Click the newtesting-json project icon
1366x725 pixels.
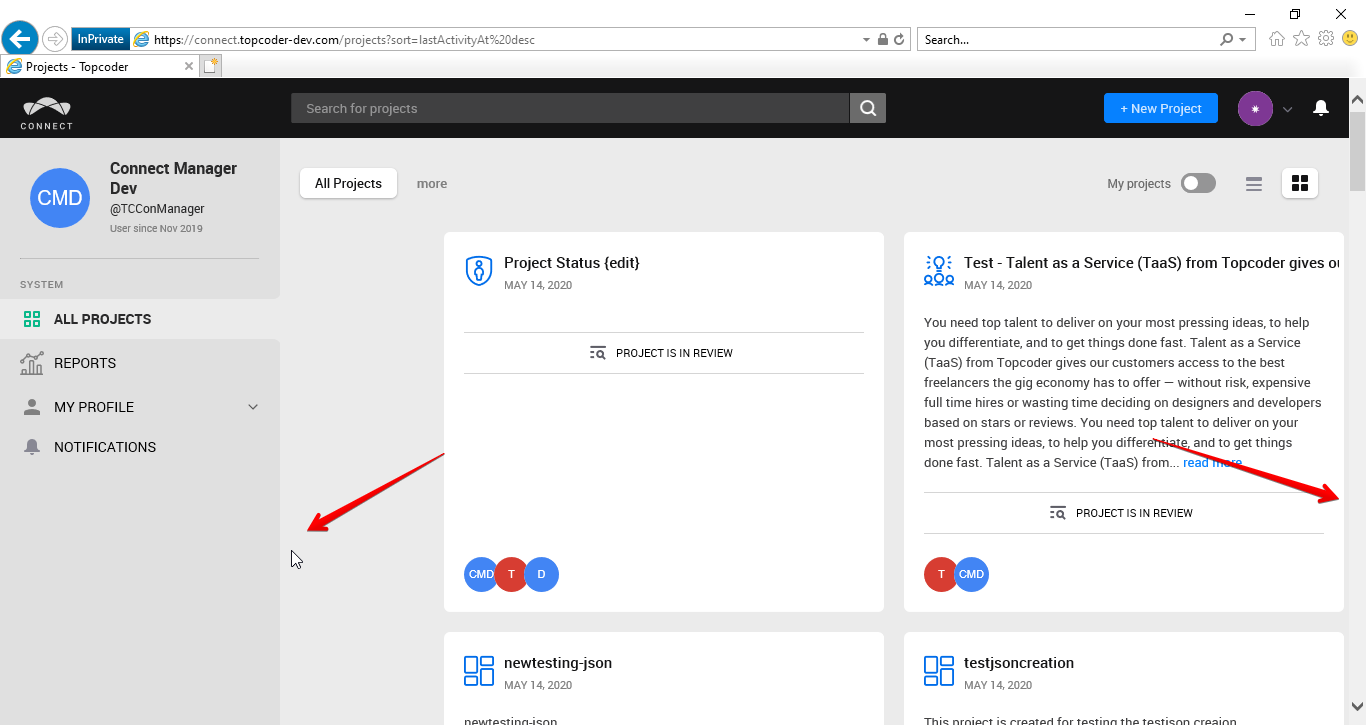[x=479, y=671]
